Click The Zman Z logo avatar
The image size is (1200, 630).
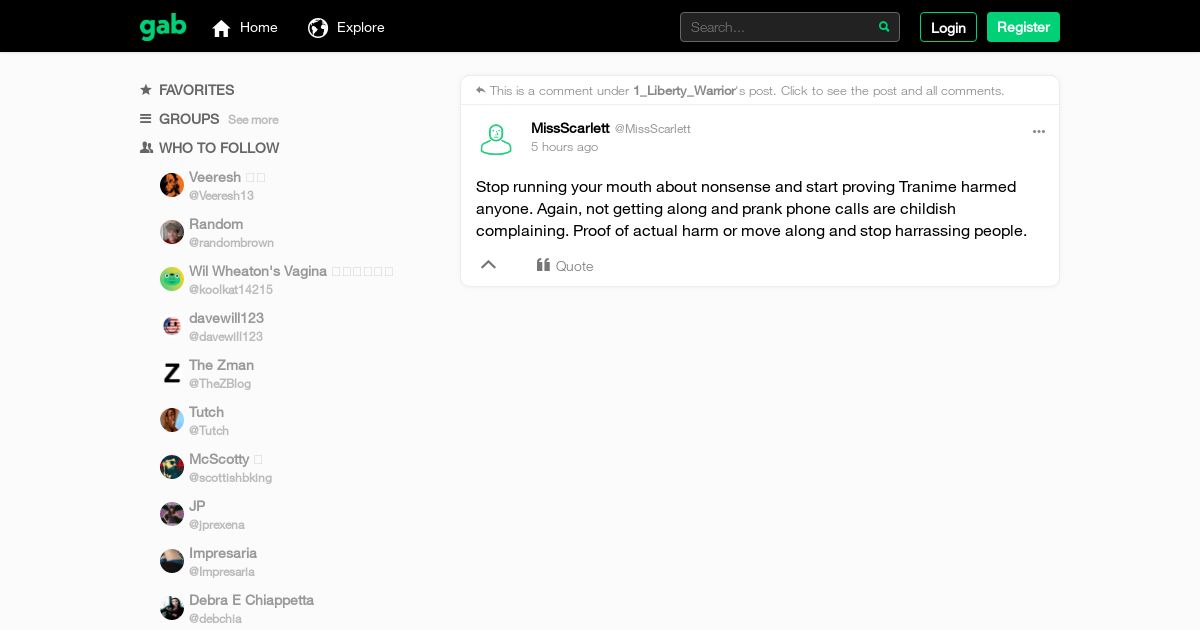[172, 373]
